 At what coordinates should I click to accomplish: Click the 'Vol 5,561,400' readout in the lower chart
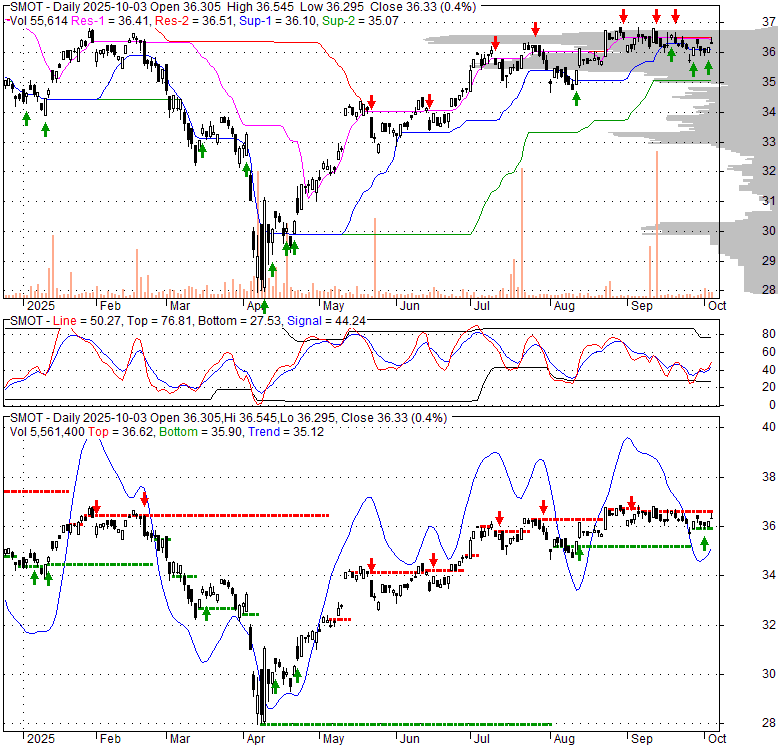click(x=47, y=432)
